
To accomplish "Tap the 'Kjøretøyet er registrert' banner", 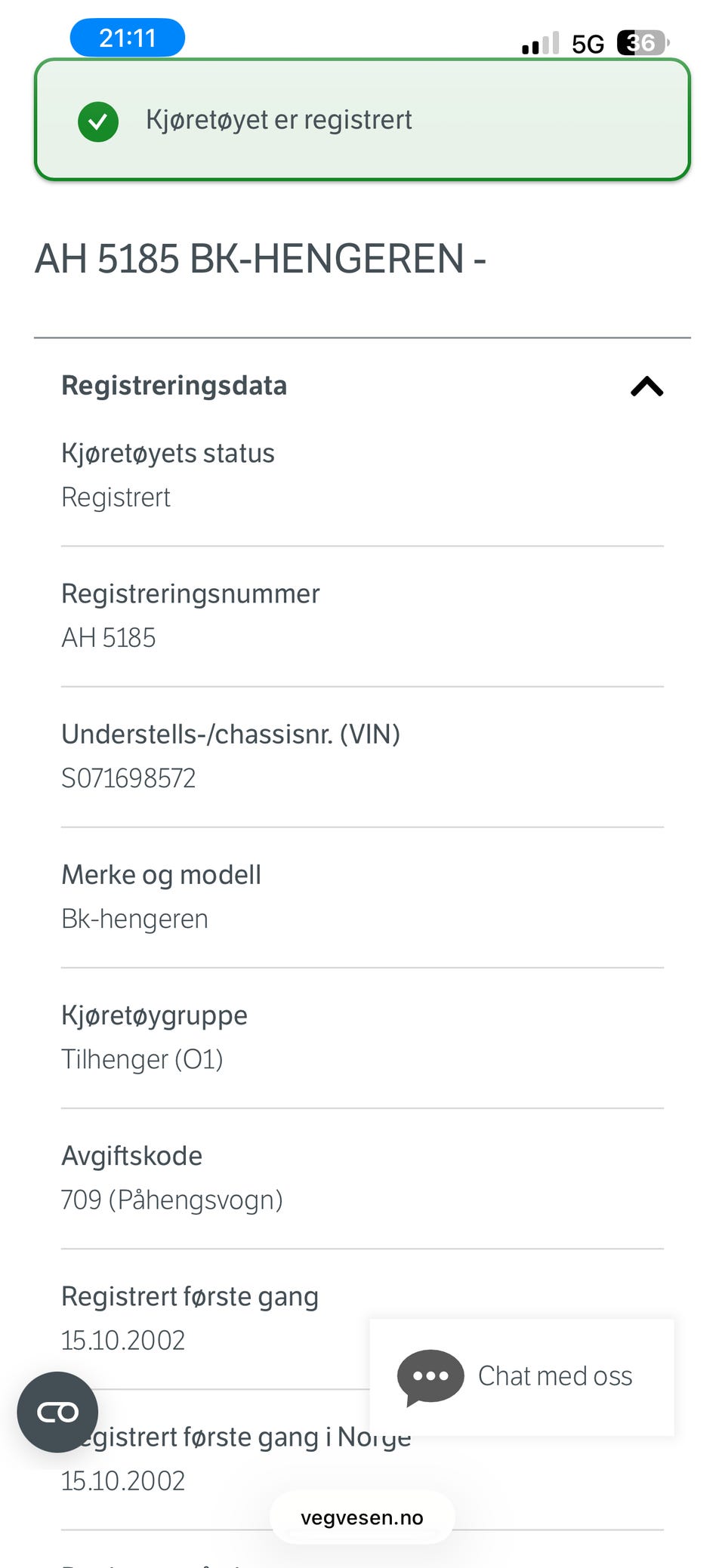I will 362,120.
